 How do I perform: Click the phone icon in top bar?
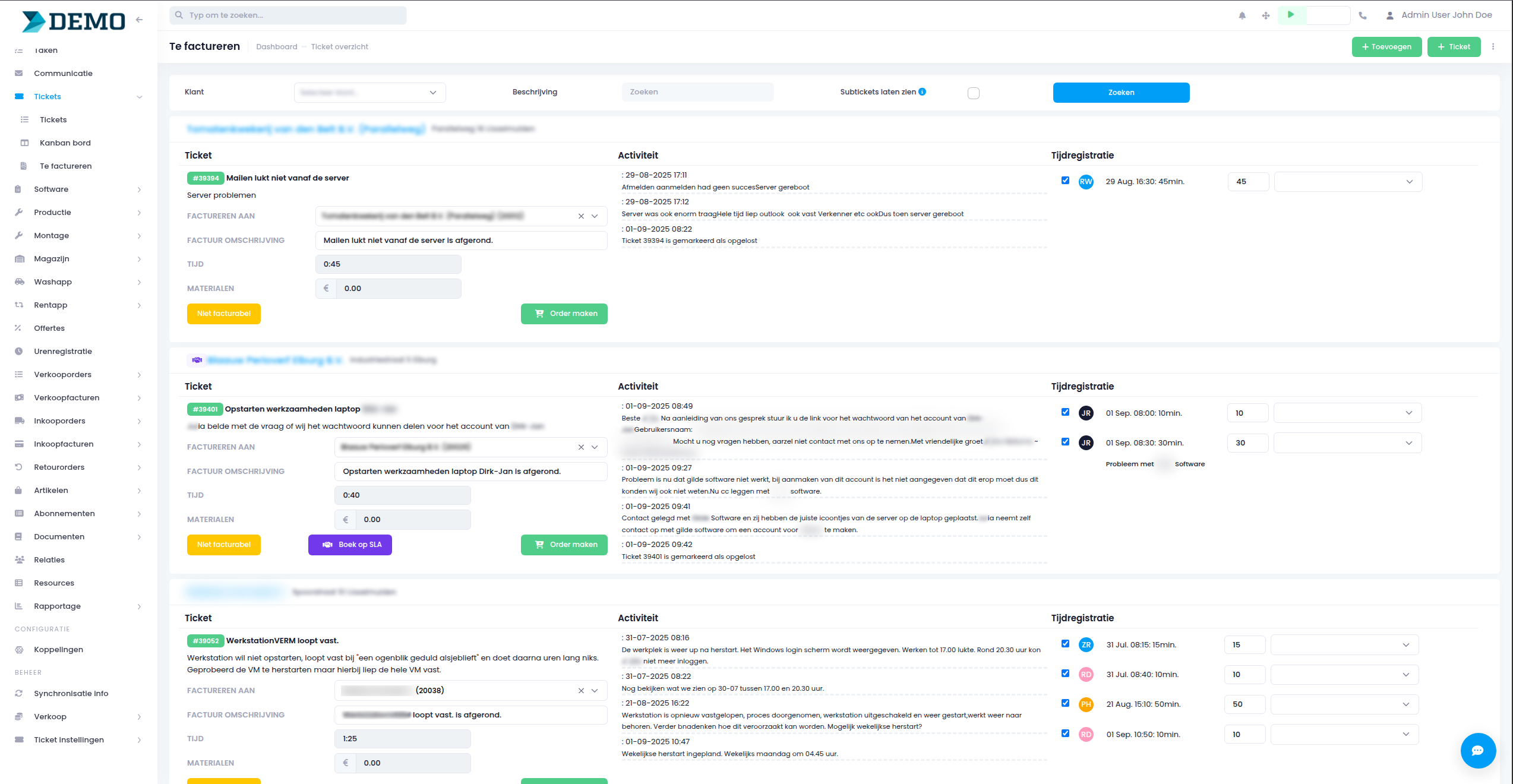tap(1363, 15)
